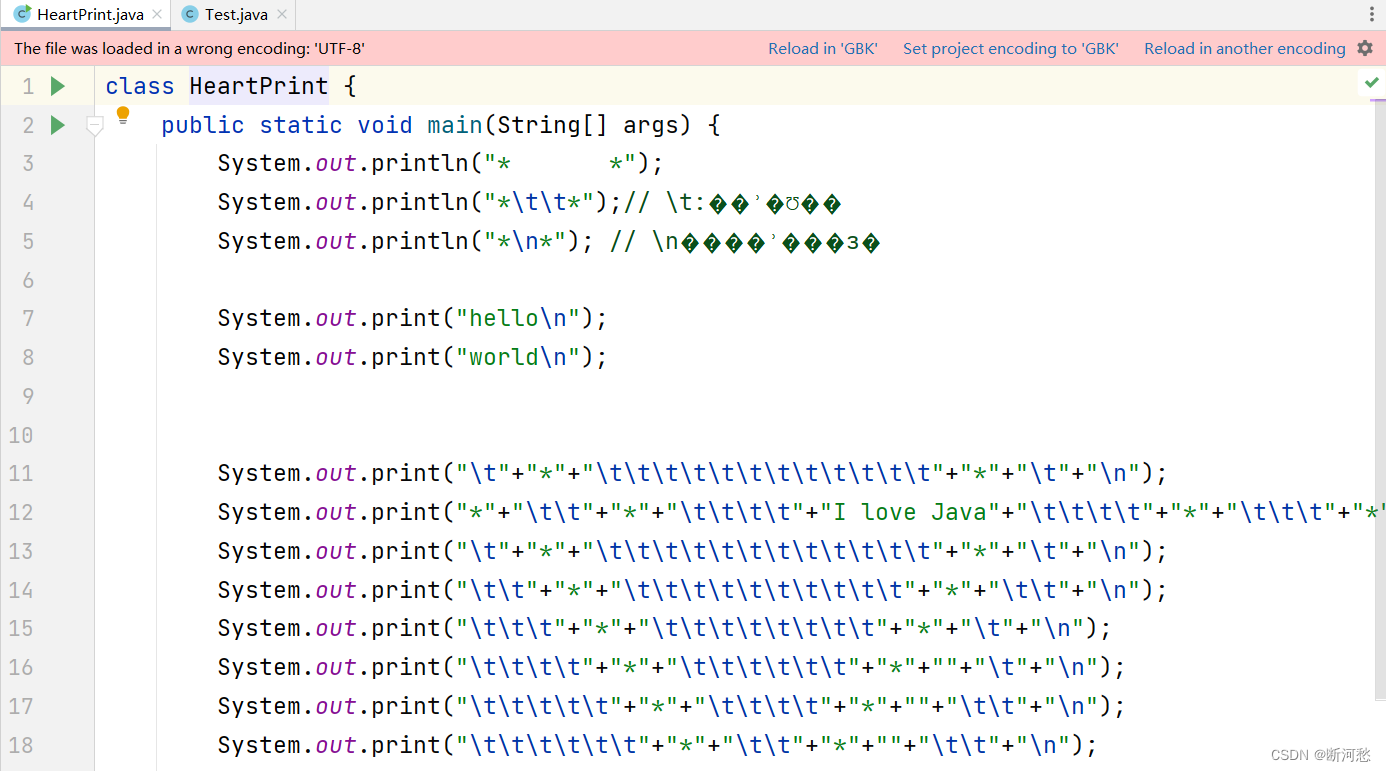Click the 'class' keyword on line 1
This screenshot has height=771, width=1386.
(x=140, y=86)
